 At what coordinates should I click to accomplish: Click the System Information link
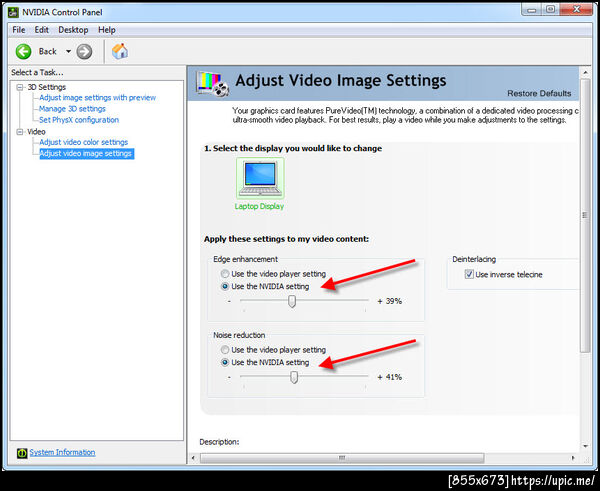point(62,452)
